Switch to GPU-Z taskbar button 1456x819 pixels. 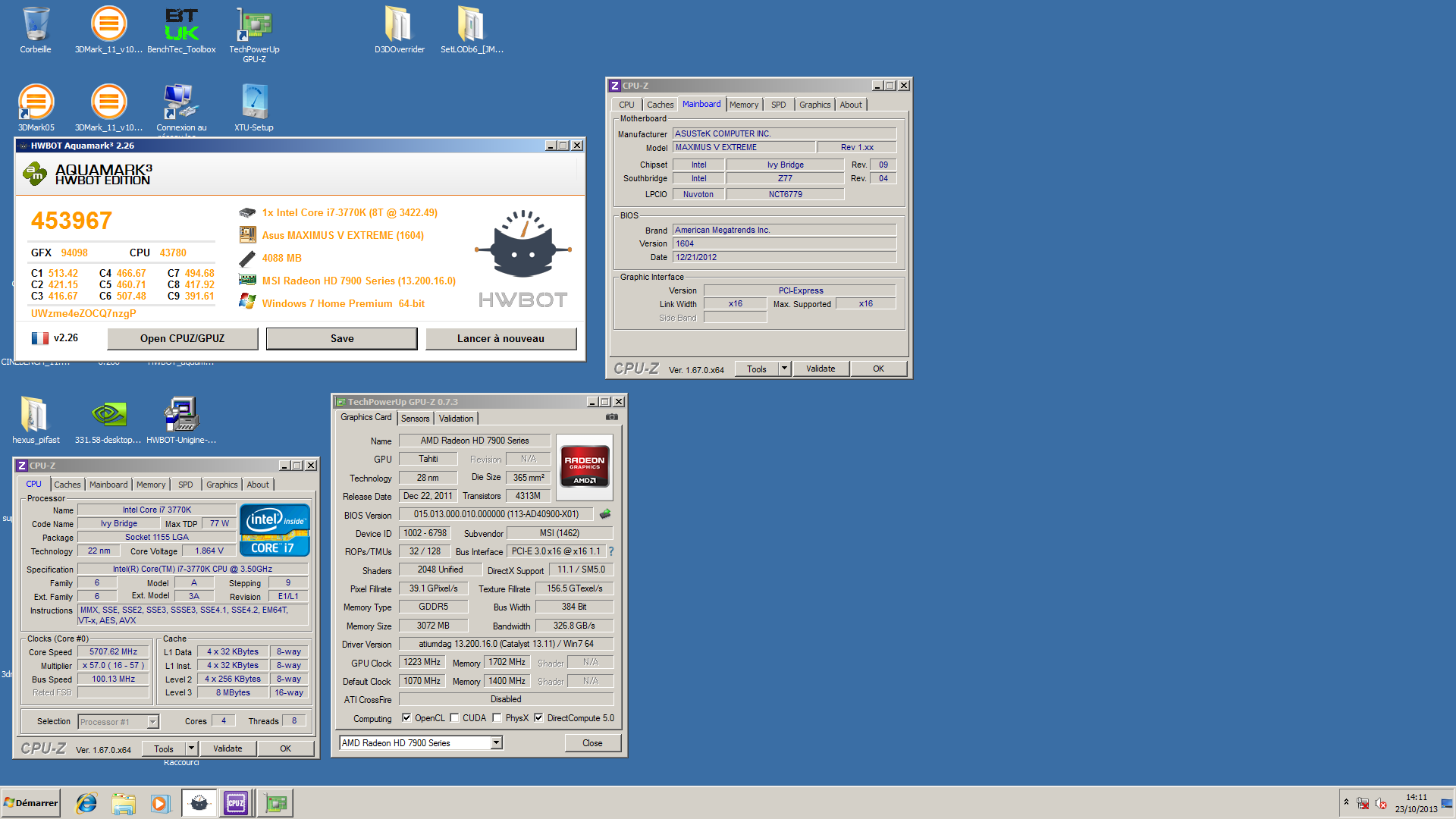[275, 803]
